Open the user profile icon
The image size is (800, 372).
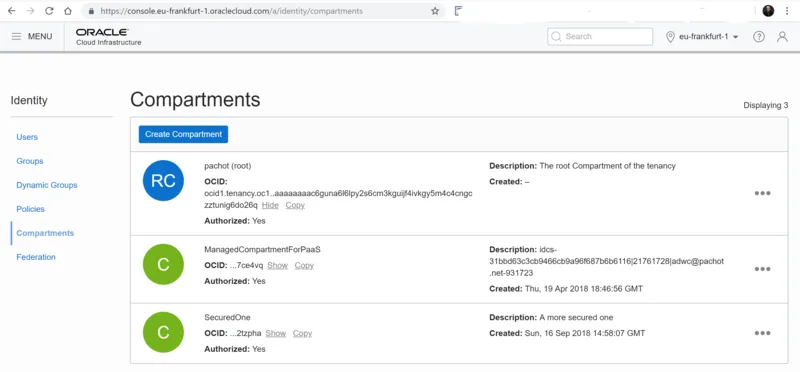click(782, 37)
